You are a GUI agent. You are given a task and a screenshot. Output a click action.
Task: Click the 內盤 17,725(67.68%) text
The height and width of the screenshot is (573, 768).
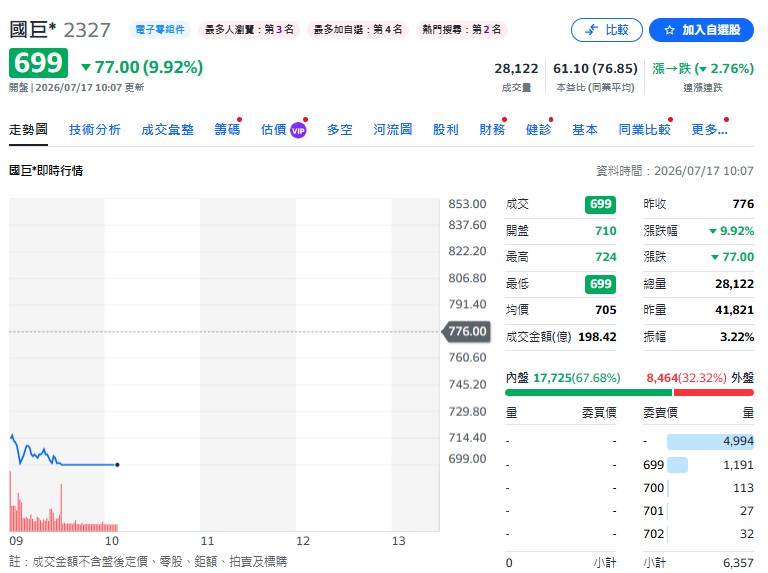[x=563, y=378]
